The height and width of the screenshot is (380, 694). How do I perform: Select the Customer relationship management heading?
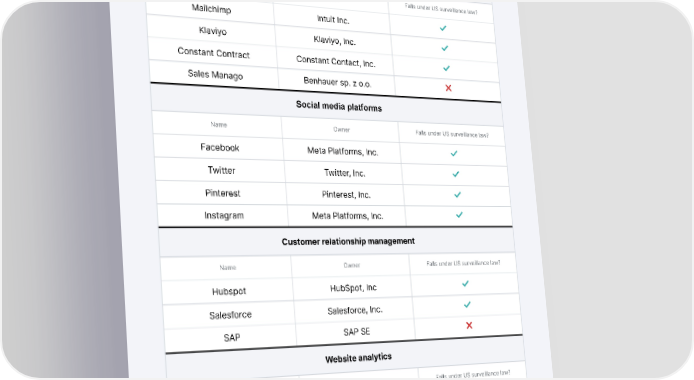point(348,242)
